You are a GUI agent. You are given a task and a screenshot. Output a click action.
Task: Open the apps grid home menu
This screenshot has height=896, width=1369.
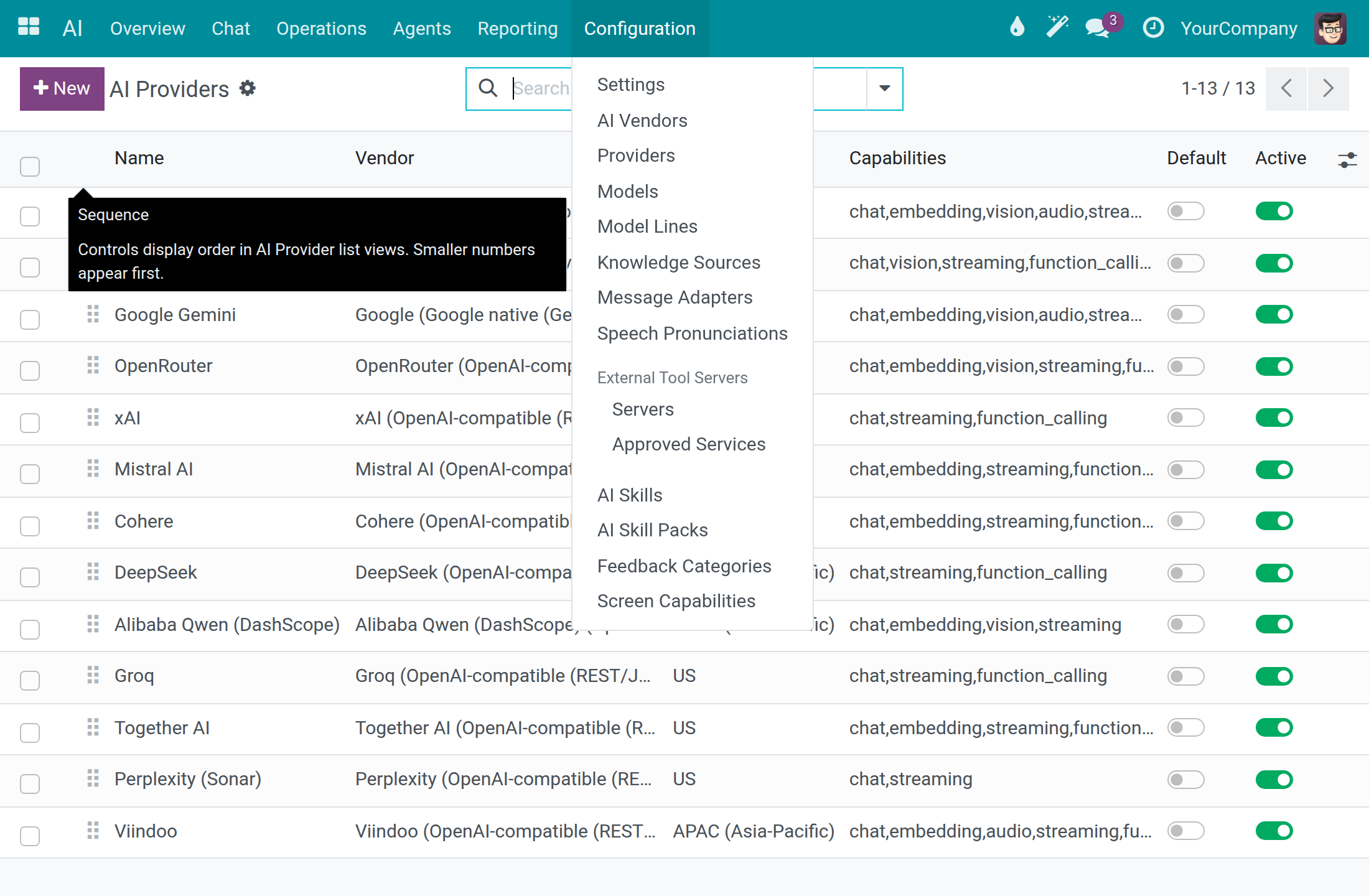tap(29, 28)
